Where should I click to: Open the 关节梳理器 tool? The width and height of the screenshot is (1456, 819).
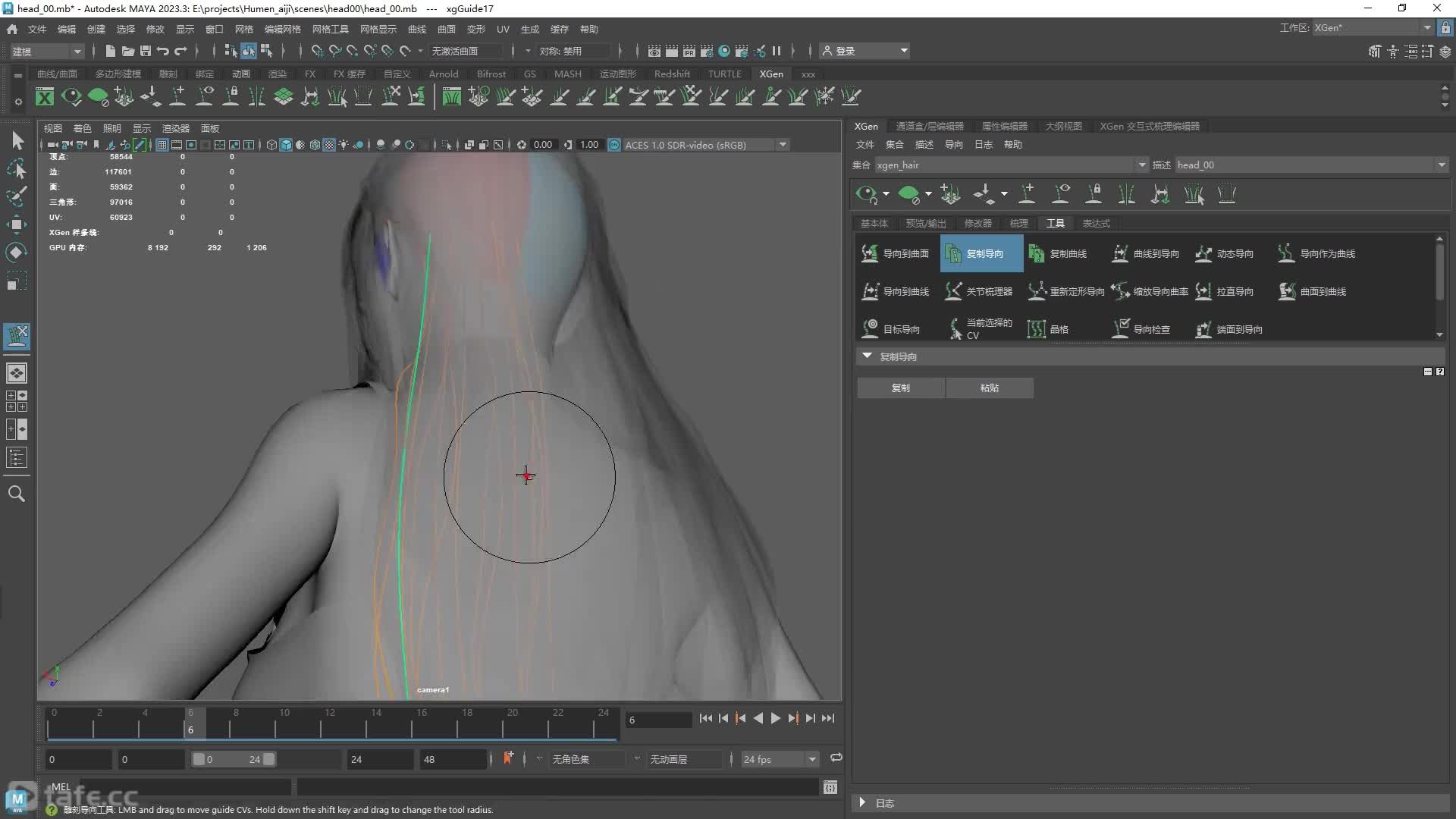click(978, 291)
